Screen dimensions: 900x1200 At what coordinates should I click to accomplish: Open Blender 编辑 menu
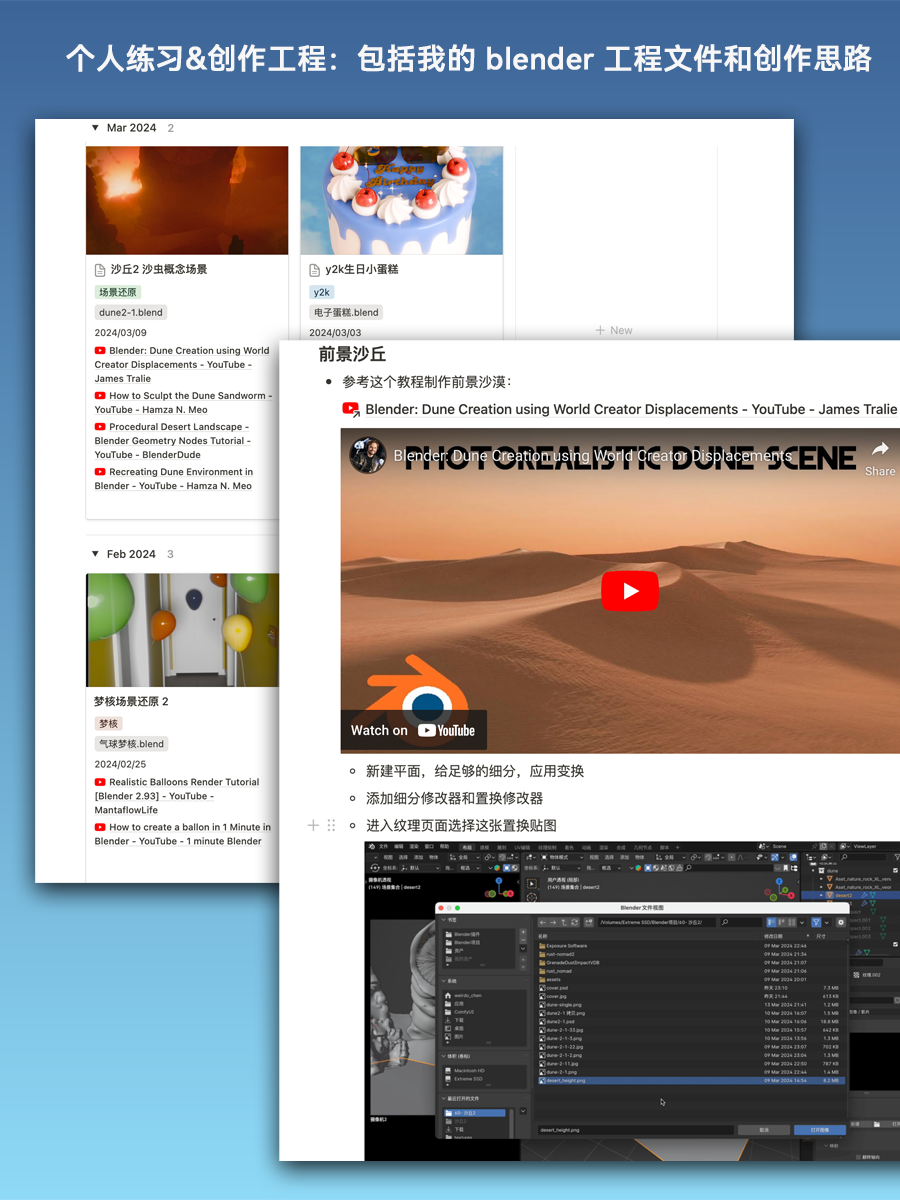click(398, 846)
